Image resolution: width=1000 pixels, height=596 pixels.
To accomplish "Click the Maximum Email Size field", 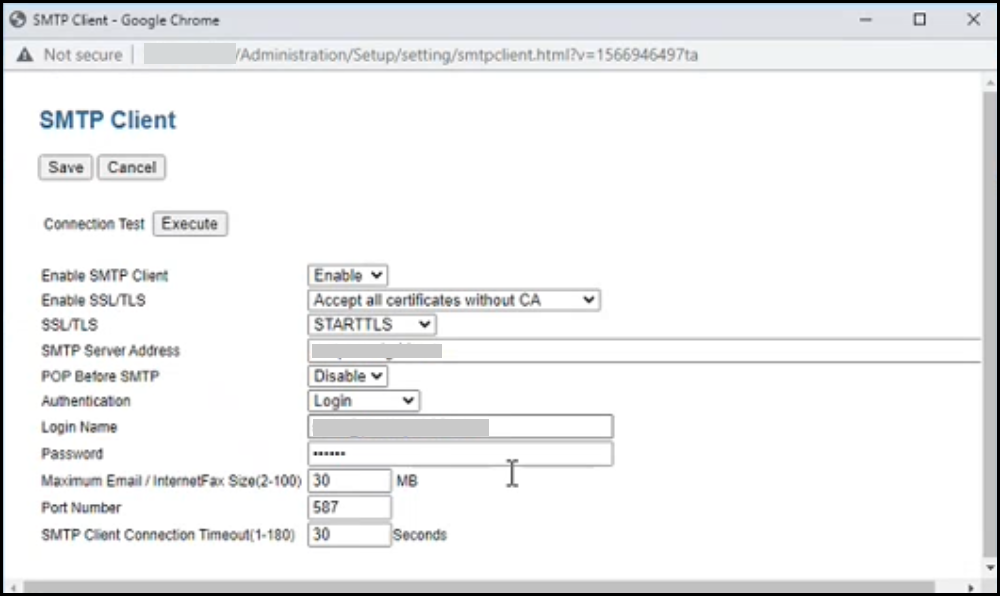I will pos(348,480).
